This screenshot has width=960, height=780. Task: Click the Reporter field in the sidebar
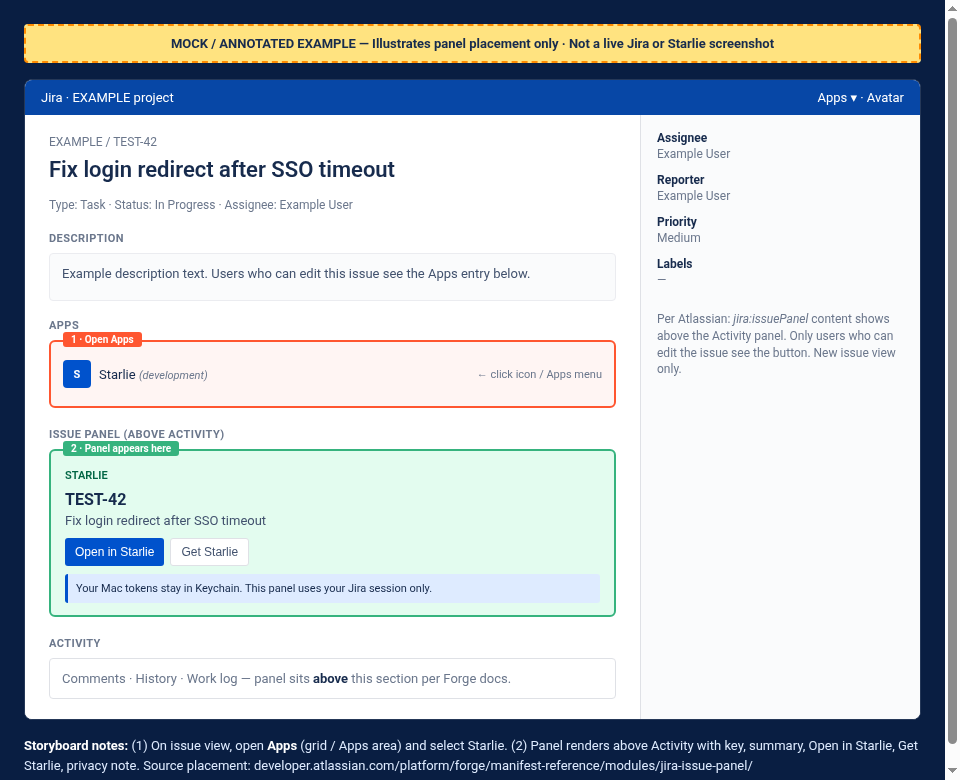(694, 187)
